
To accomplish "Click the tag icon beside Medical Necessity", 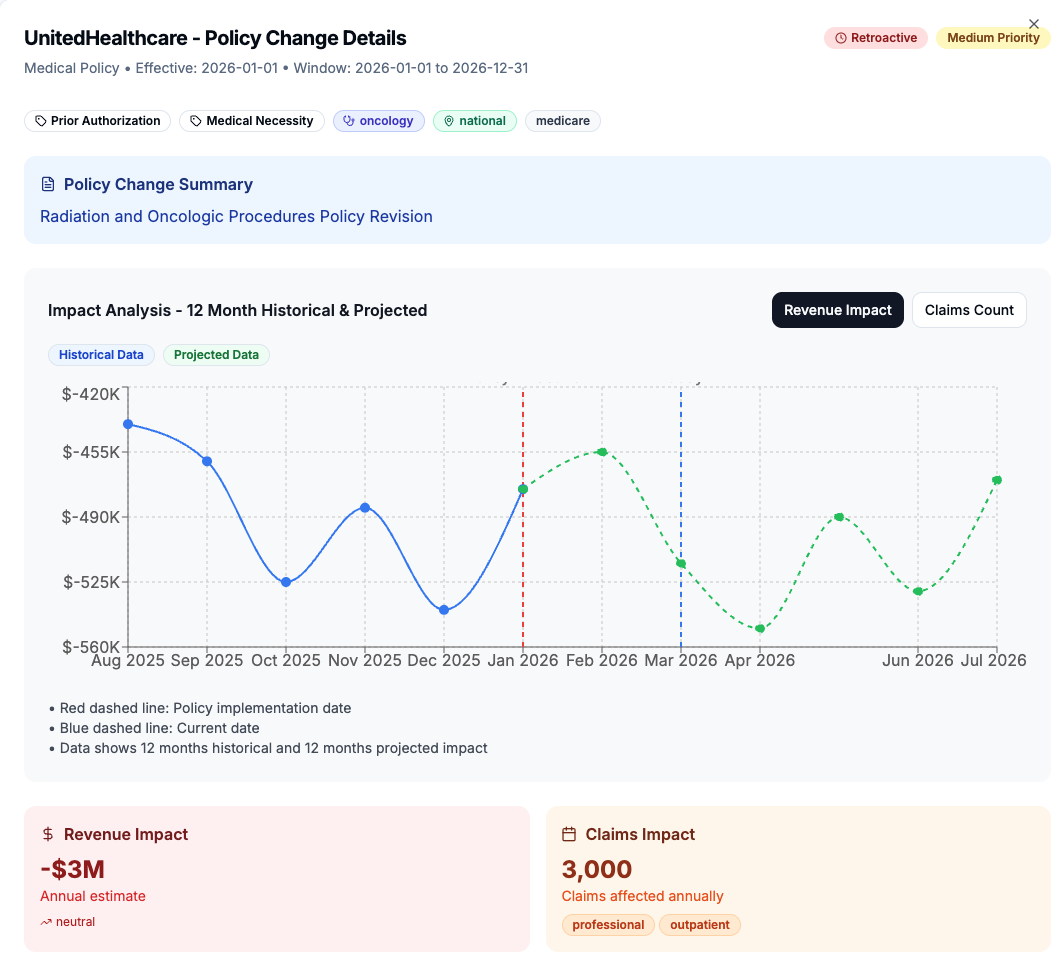I will [x=196, y=121].
